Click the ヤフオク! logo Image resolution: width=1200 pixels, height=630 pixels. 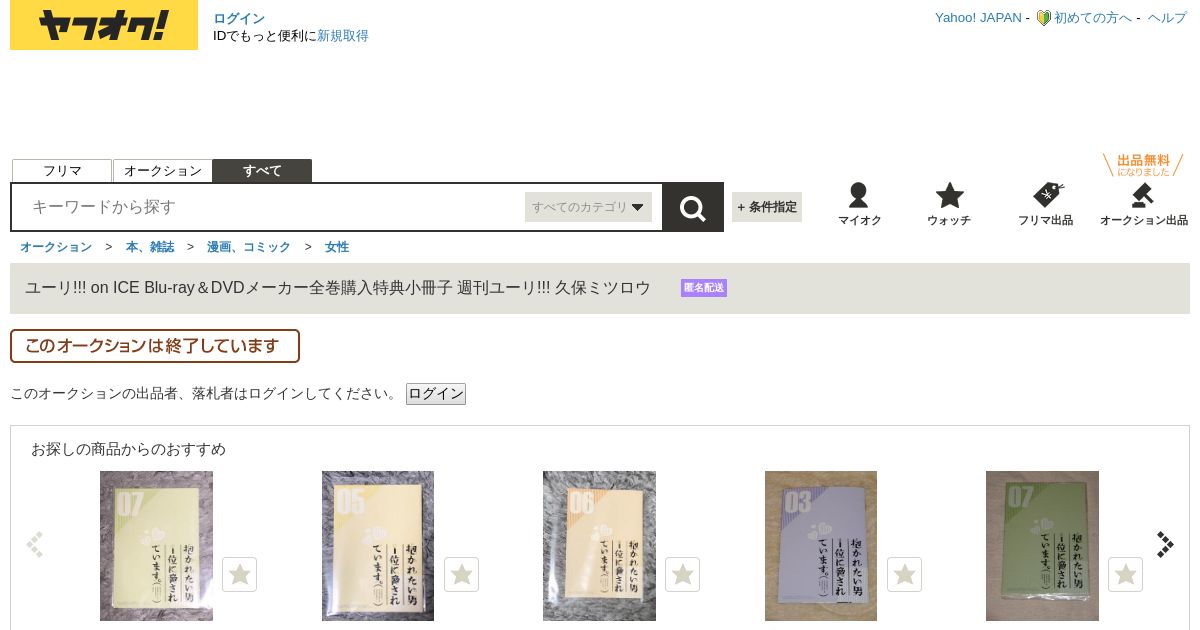tap(104, 25)
